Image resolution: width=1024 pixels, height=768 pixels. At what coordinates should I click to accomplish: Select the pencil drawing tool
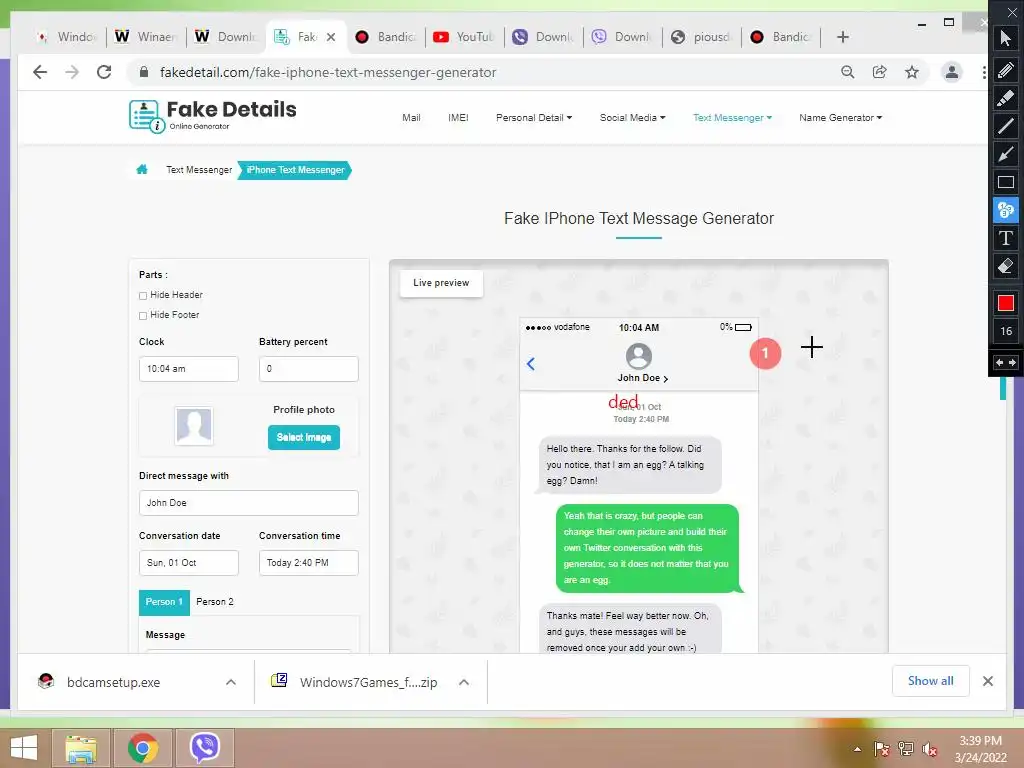[x=1006, y=69]
